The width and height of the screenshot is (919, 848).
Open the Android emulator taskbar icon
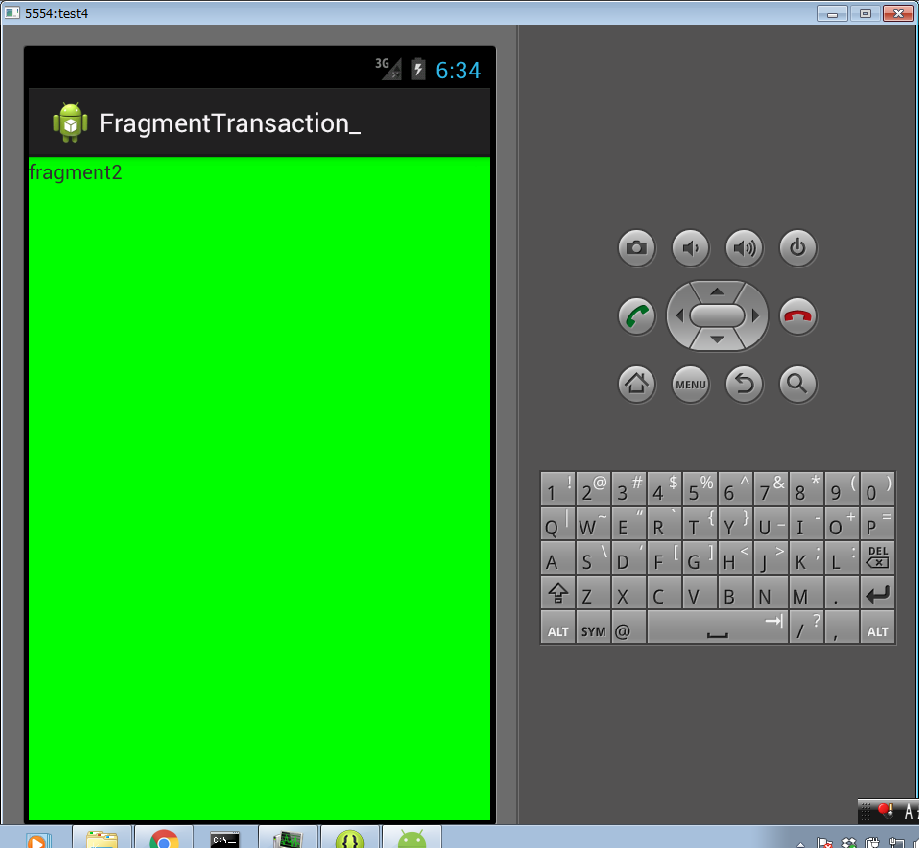pos(411,838)
